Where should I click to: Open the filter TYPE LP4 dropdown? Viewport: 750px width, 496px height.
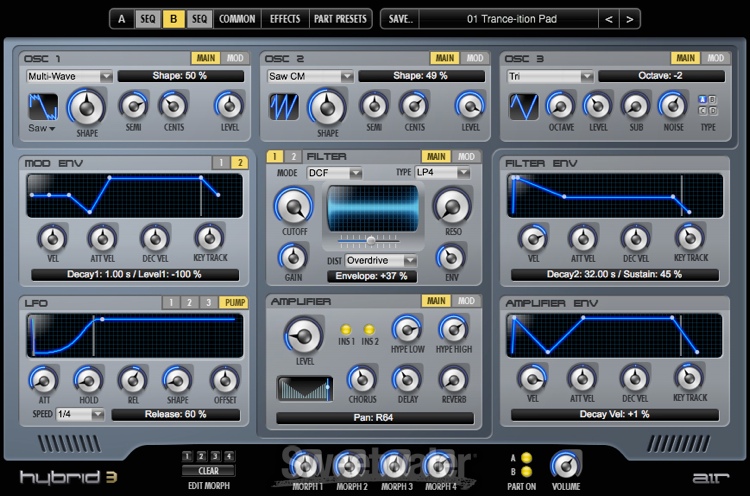point(442,173)
